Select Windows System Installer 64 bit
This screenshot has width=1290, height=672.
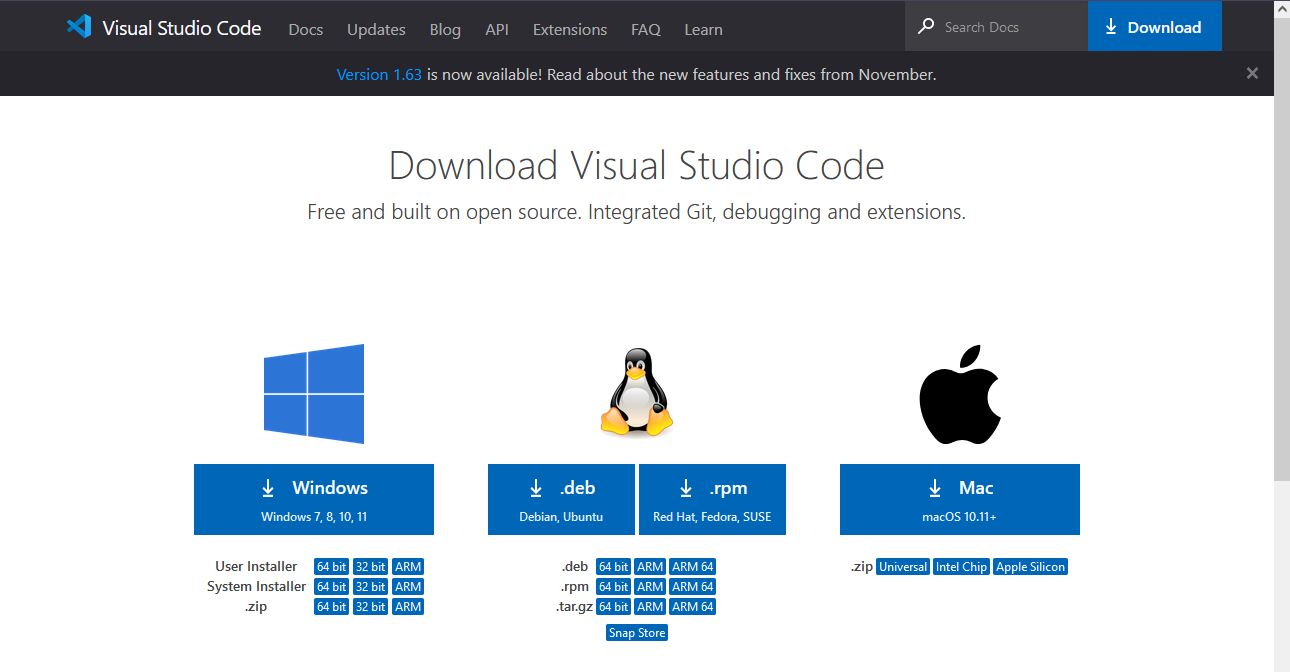click(x=331, y=587)
